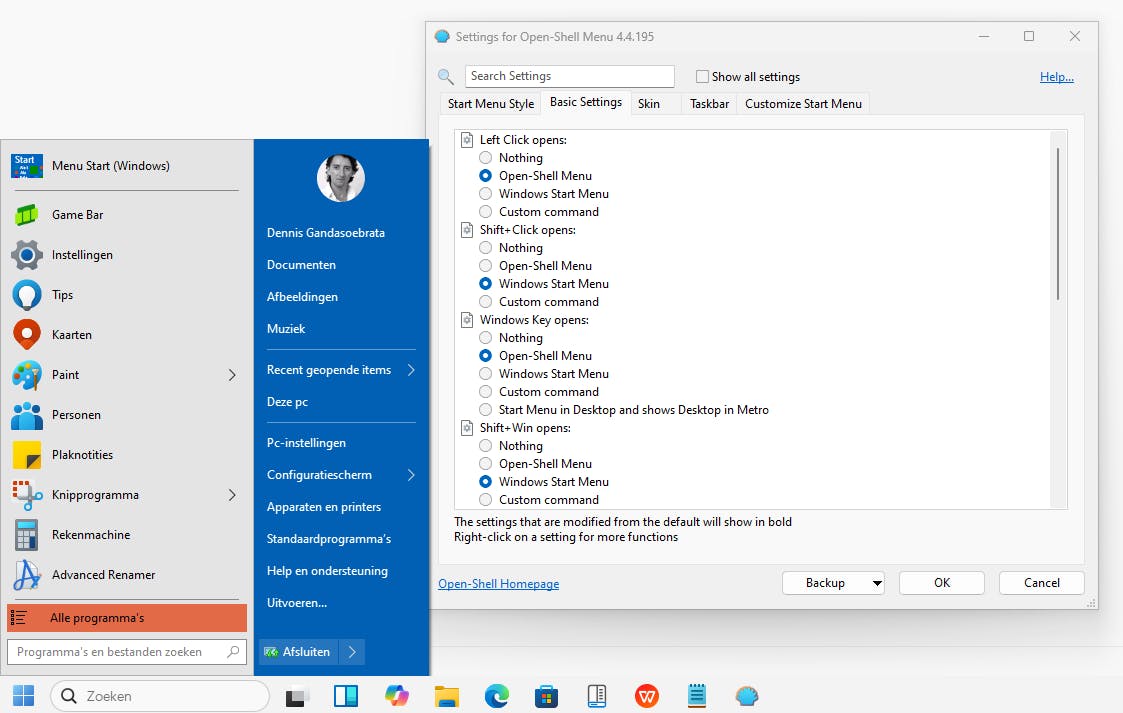The height and width of the screenshot is (713, 1123).
Task: Open Task View on the taskbar
Action: (297, 696)
